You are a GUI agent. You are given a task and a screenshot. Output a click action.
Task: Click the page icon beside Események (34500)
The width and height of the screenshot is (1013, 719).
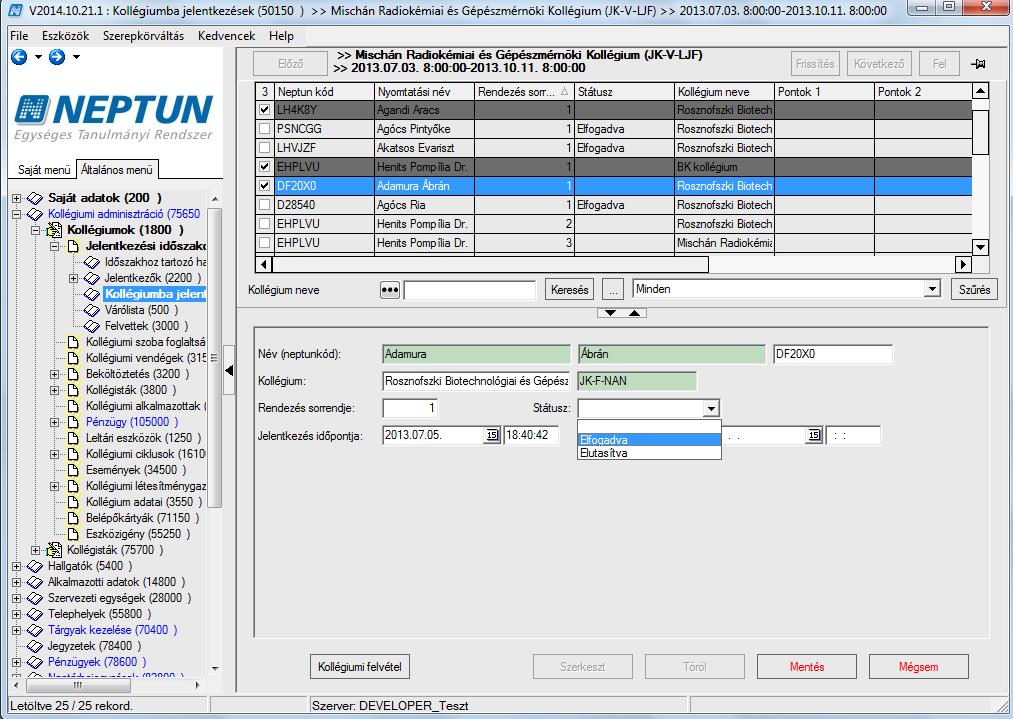(x=74, y=470)
